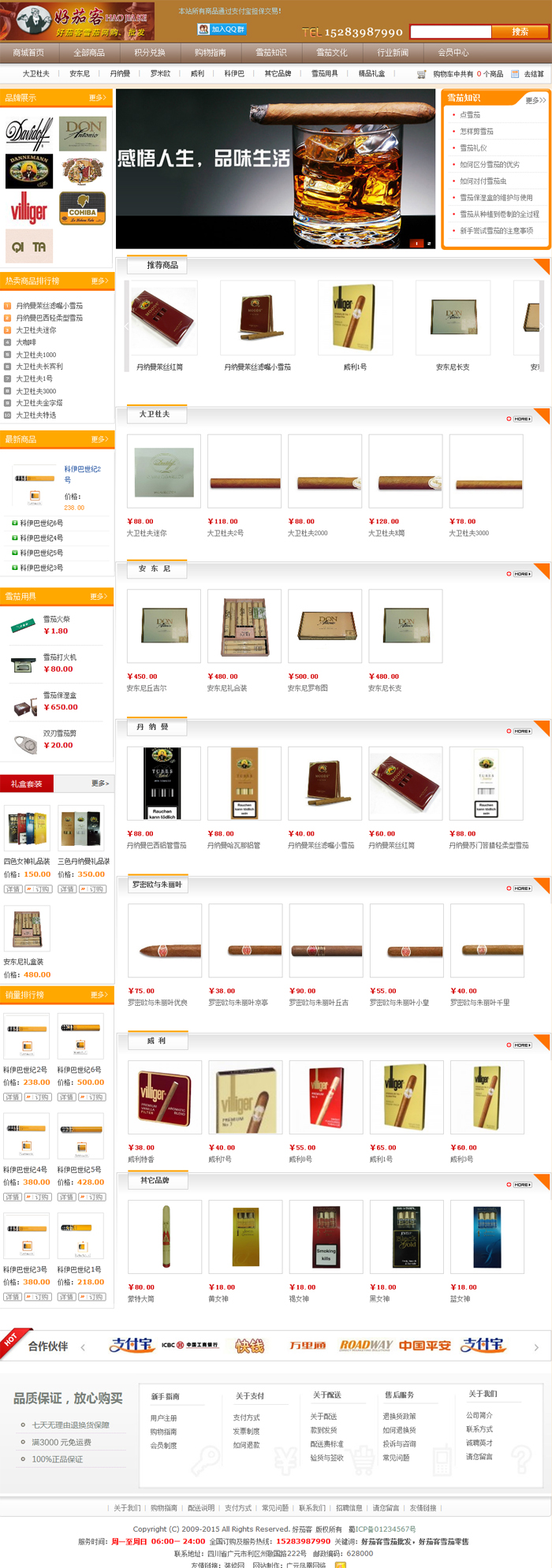Click 订购 button under 四色女神礼品装
The height and width of the screenshot is (1568, 552).
point(38,889)
